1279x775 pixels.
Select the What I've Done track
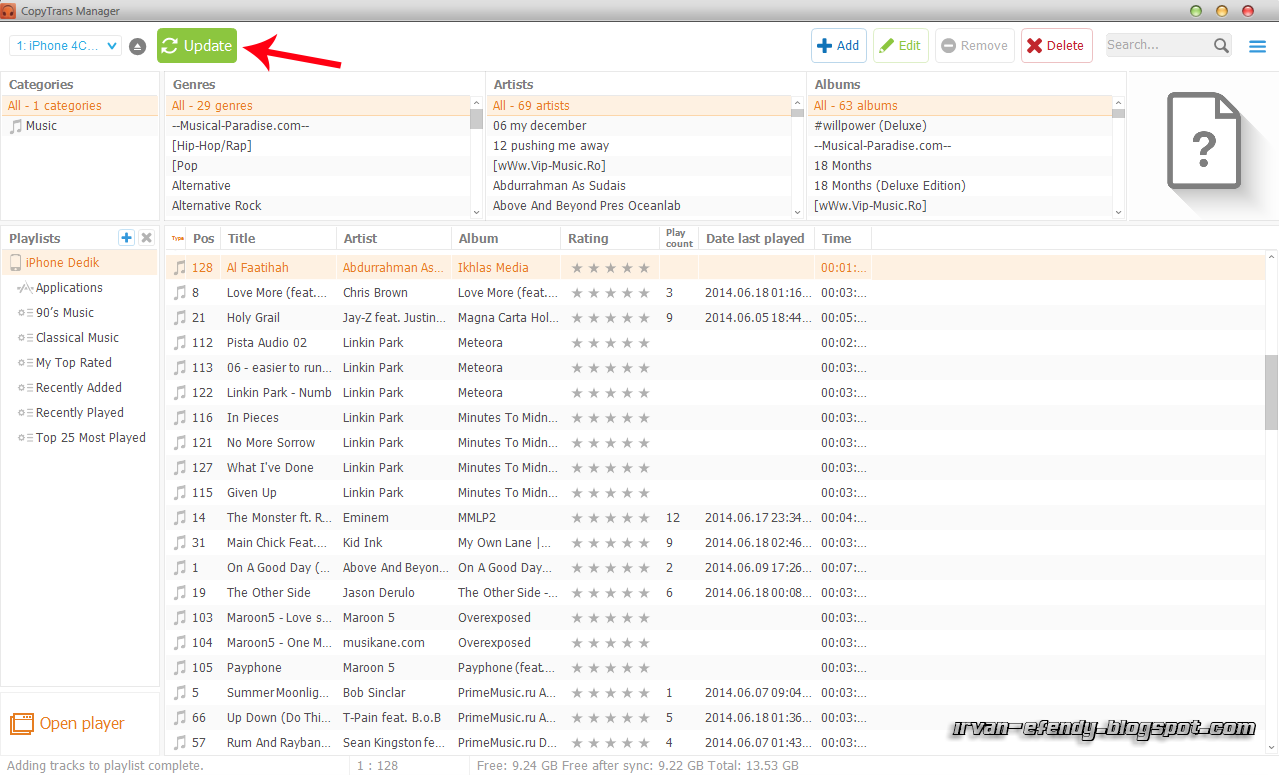715,468
